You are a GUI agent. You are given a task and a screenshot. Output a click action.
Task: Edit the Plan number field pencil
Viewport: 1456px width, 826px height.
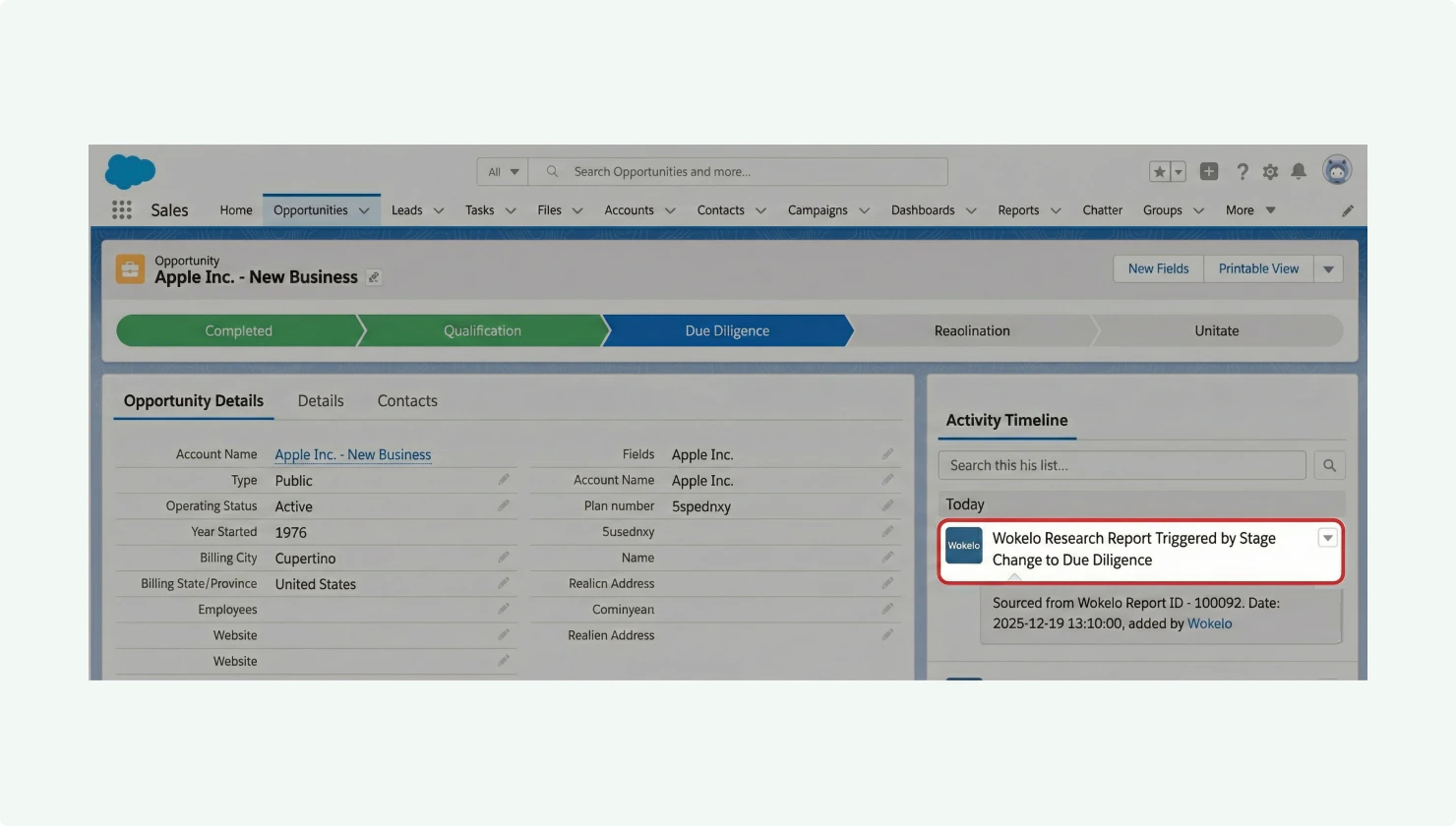tap(887, 505)
